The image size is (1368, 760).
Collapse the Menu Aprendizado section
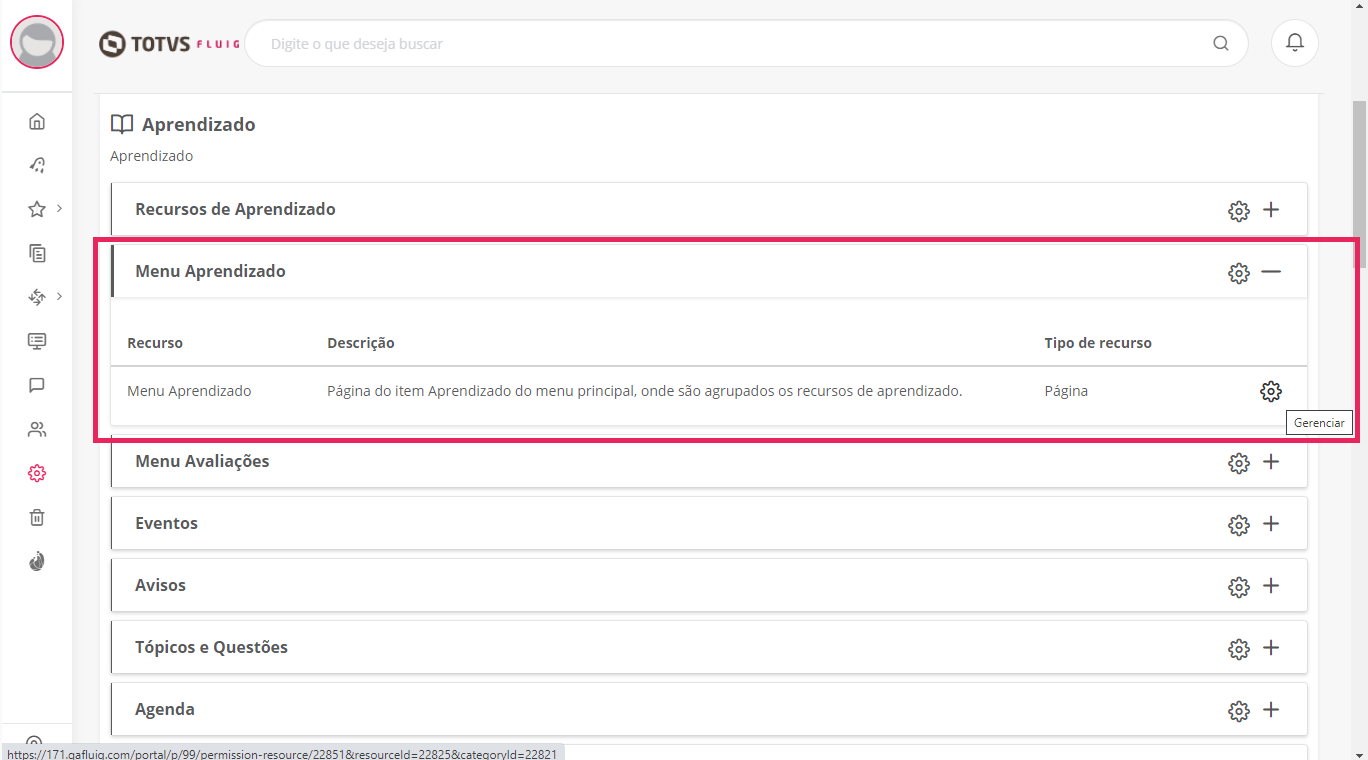tap(1271, 272)
